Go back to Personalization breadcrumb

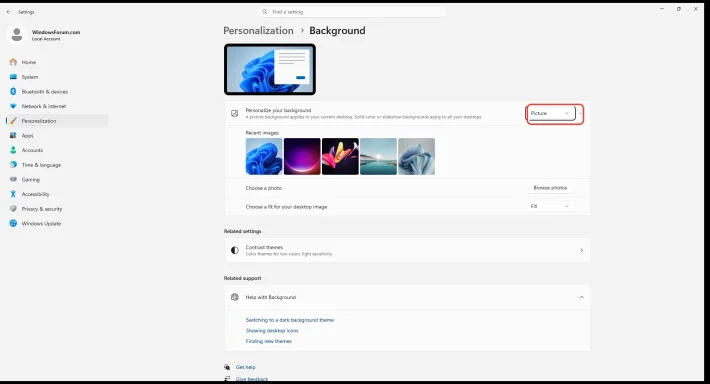(258, 30)
